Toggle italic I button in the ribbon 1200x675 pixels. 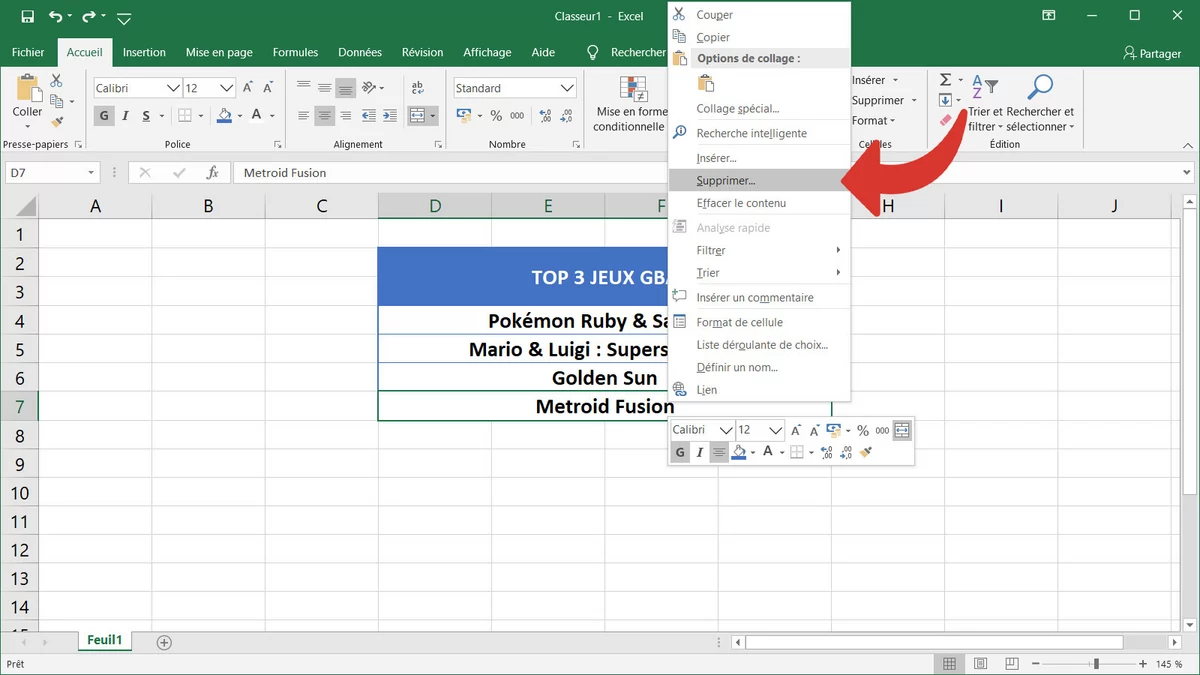coord(126,116)
